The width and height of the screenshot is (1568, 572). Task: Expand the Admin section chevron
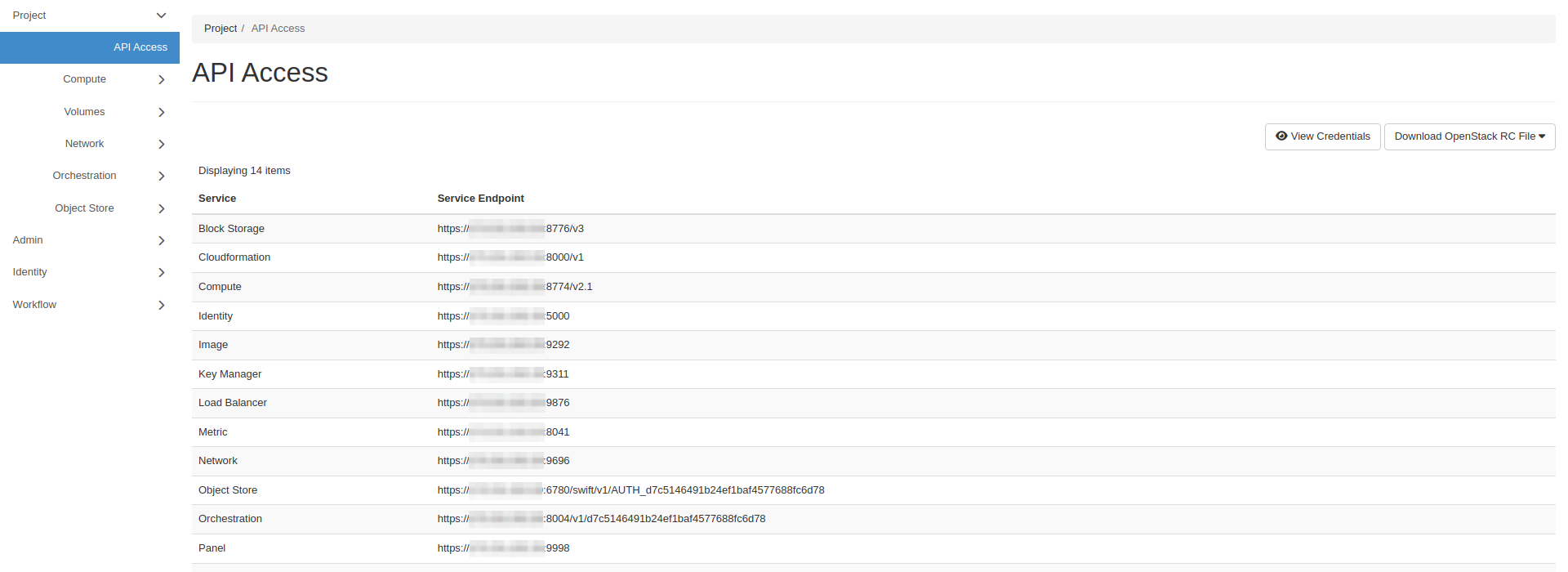pos(161,240)
